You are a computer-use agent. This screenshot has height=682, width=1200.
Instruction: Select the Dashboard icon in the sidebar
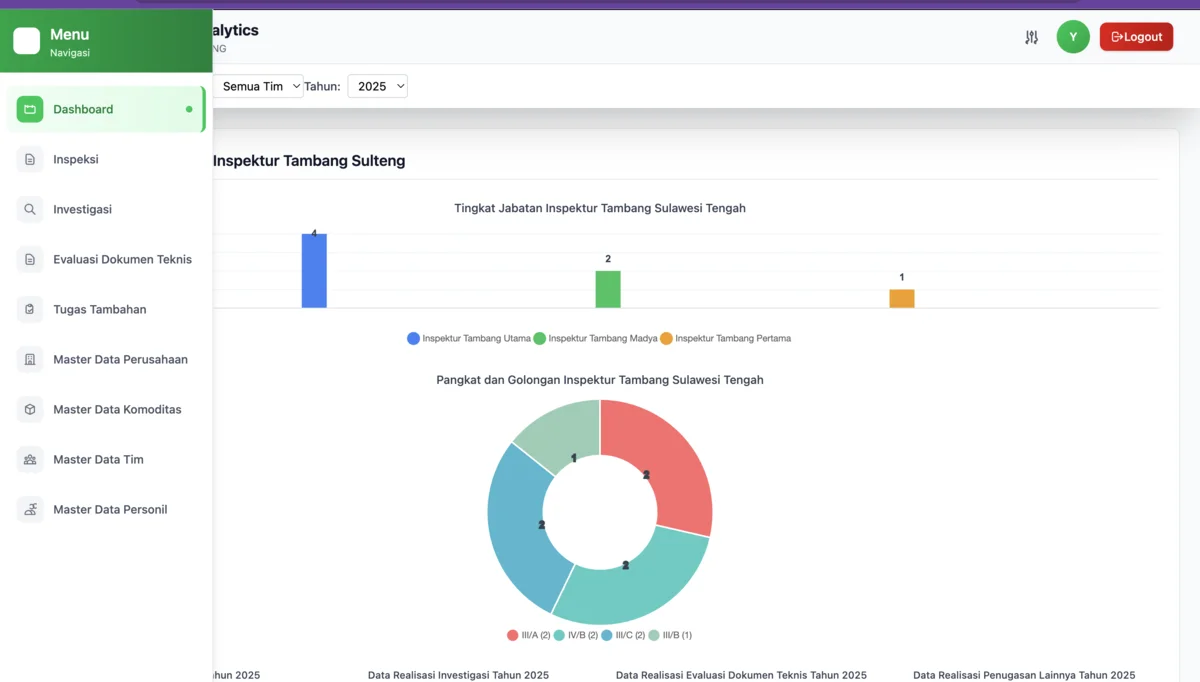(x=30, y=109)
